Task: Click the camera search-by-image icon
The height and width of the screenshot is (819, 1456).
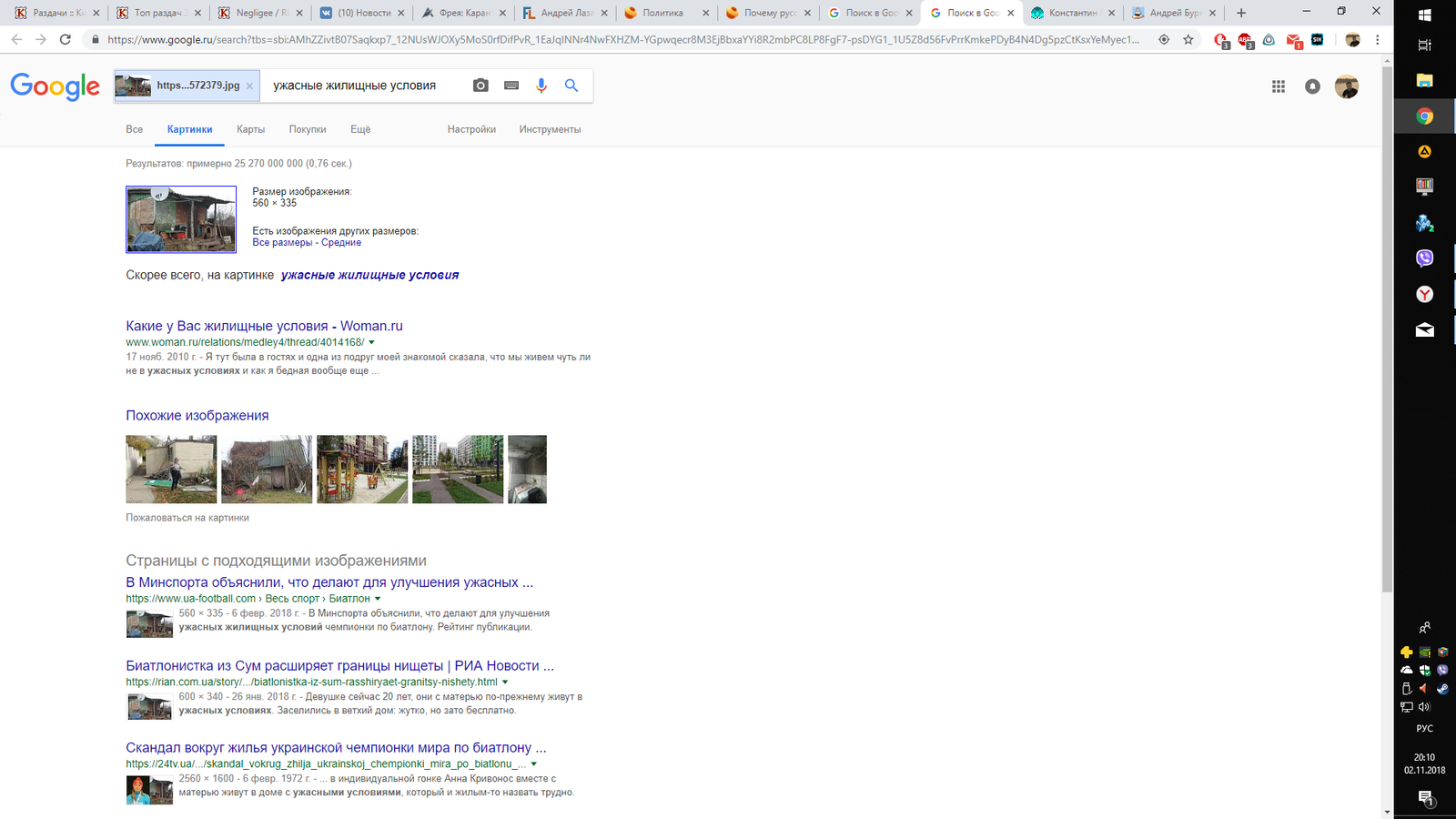Action: 480,86
